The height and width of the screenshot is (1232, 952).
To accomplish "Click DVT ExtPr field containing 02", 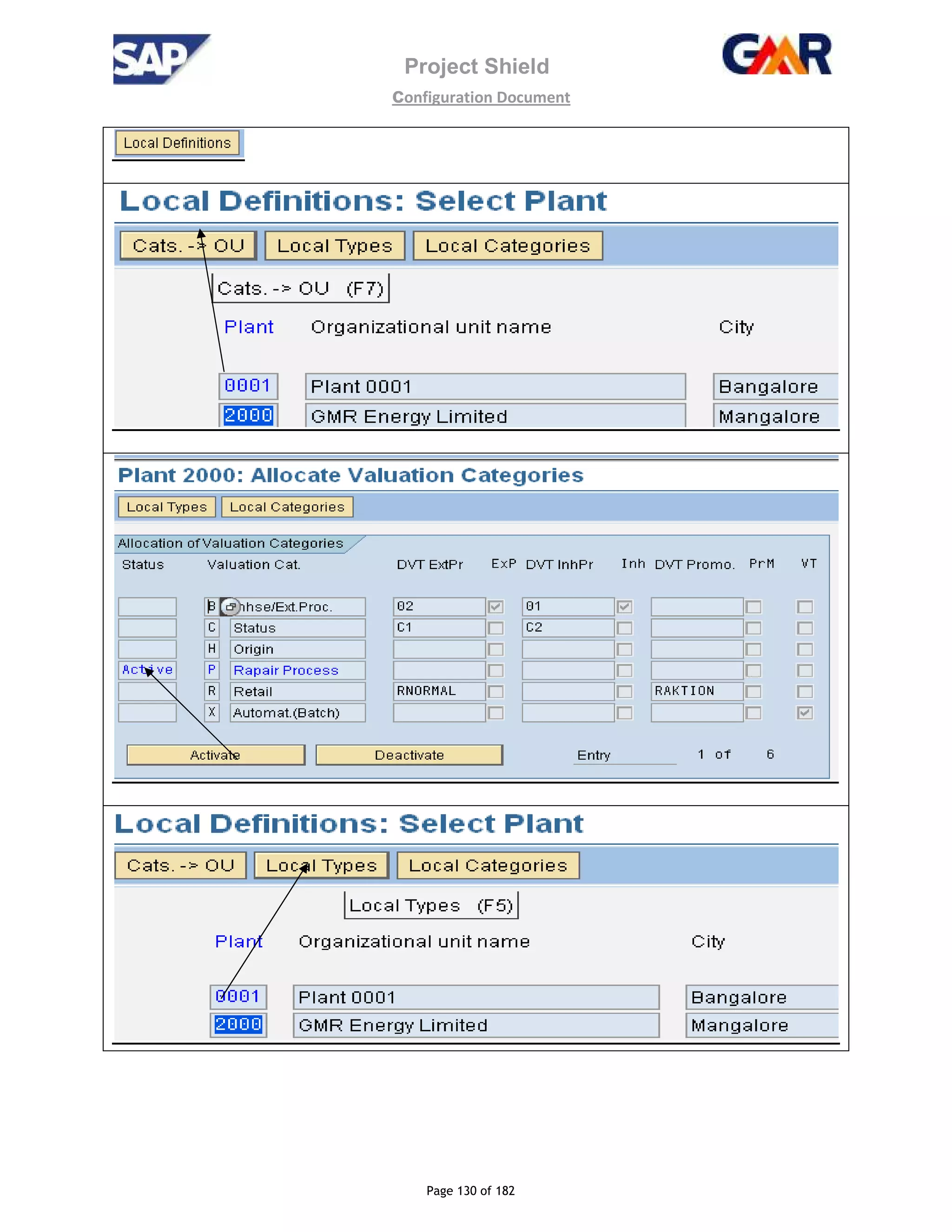I will click(x=439, y=606).
